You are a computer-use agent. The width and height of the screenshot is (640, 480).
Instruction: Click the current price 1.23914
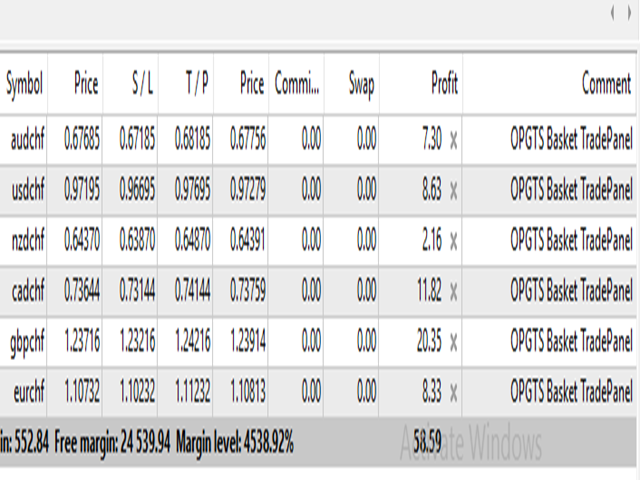click(x=248, y=340)
